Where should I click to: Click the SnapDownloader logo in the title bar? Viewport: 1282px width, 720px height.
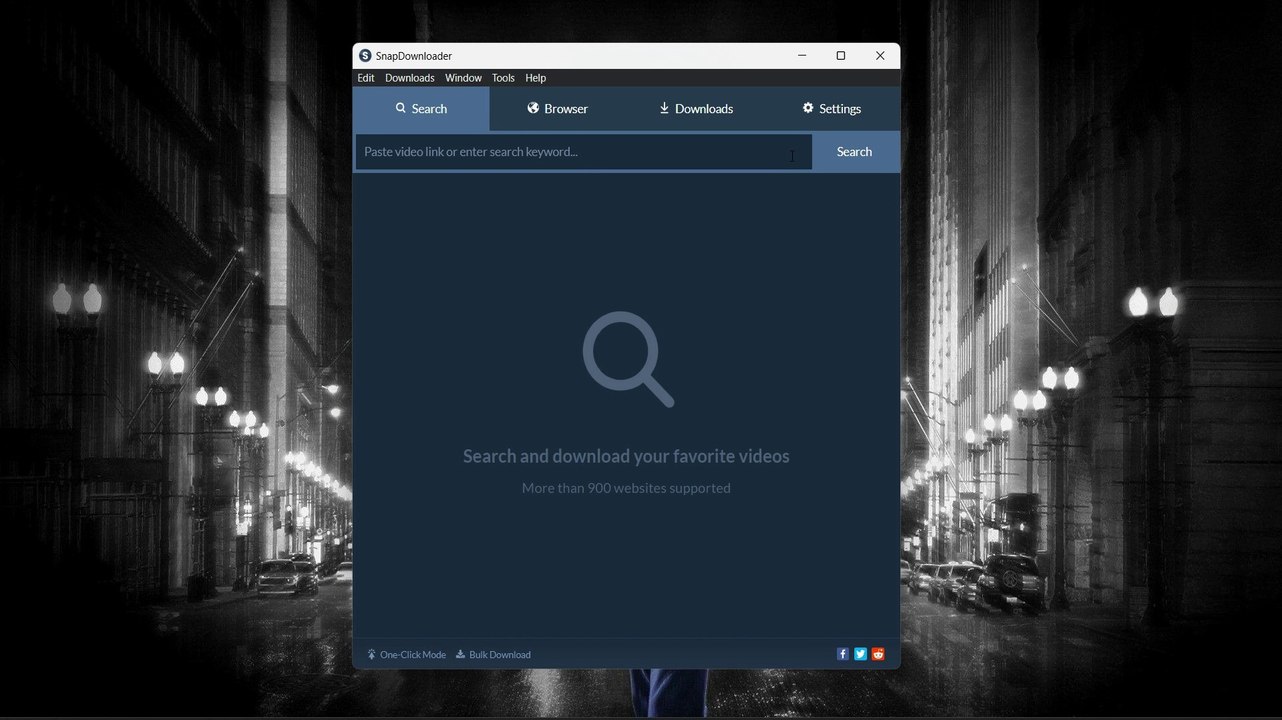click(x=365, y=56)
